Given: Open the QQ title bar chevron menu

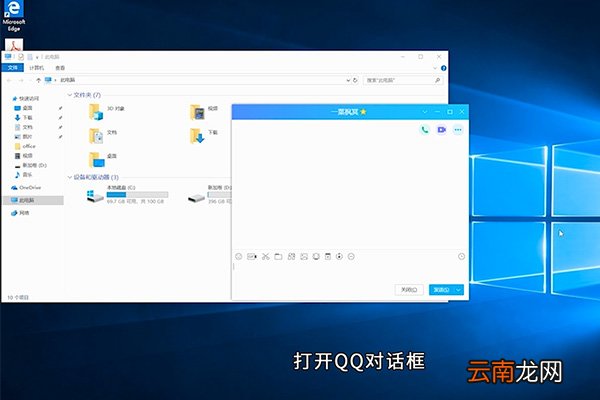Looking at the screenshot, I should pyautogui.click(x=425, y=112).
